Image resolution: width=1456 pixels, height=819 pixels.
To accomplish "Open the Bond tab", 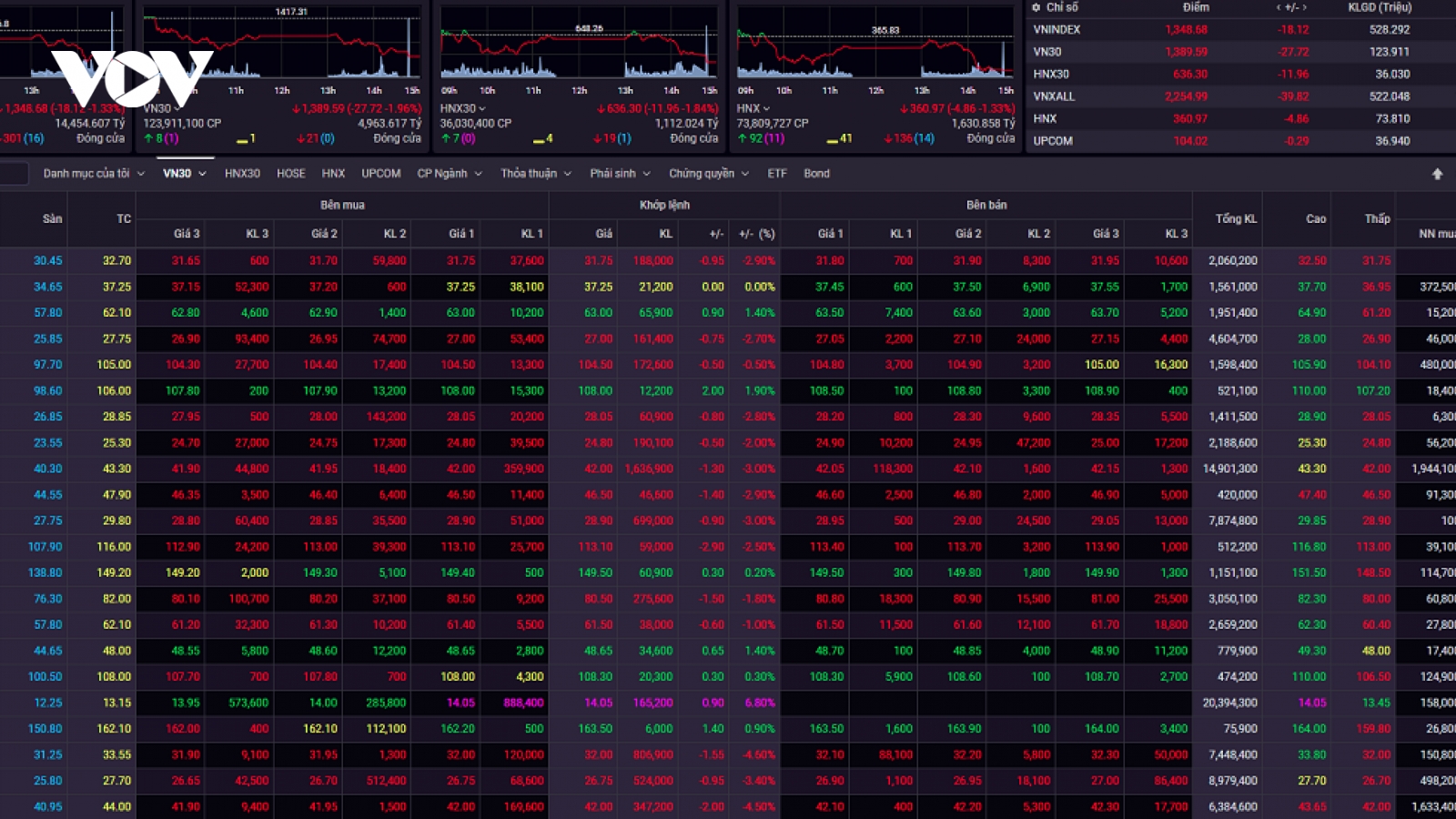I will tap(816, 173).
